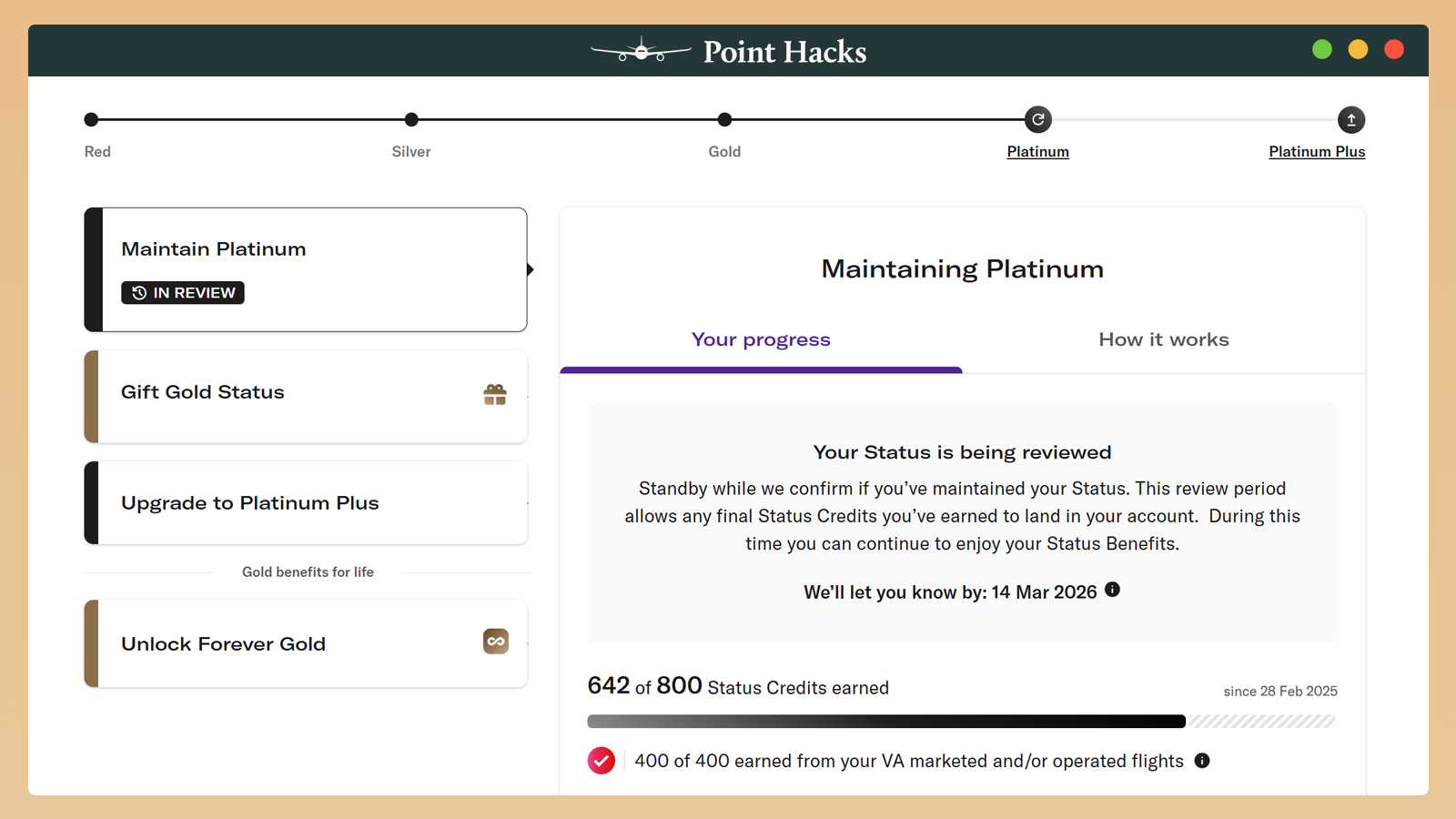Click the Point Hacks title text

(784, 52)
